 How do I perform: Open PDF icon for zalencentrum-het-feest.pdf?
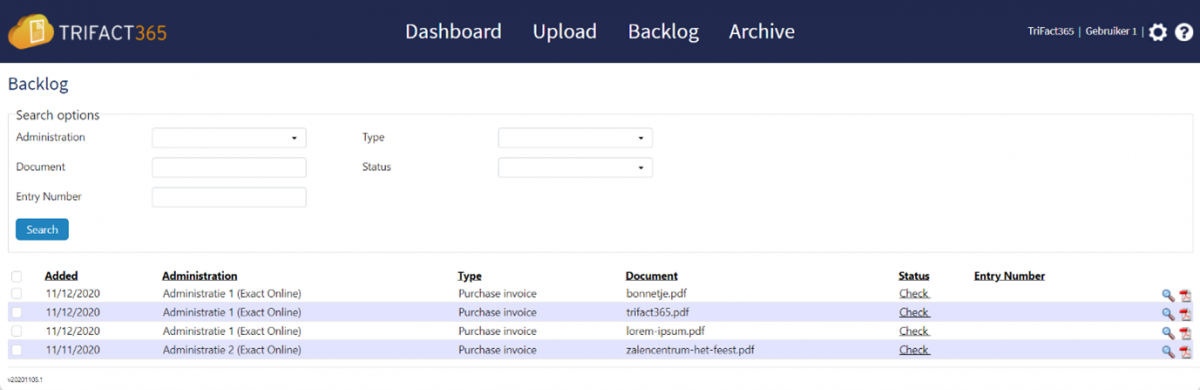[1185, 351]
